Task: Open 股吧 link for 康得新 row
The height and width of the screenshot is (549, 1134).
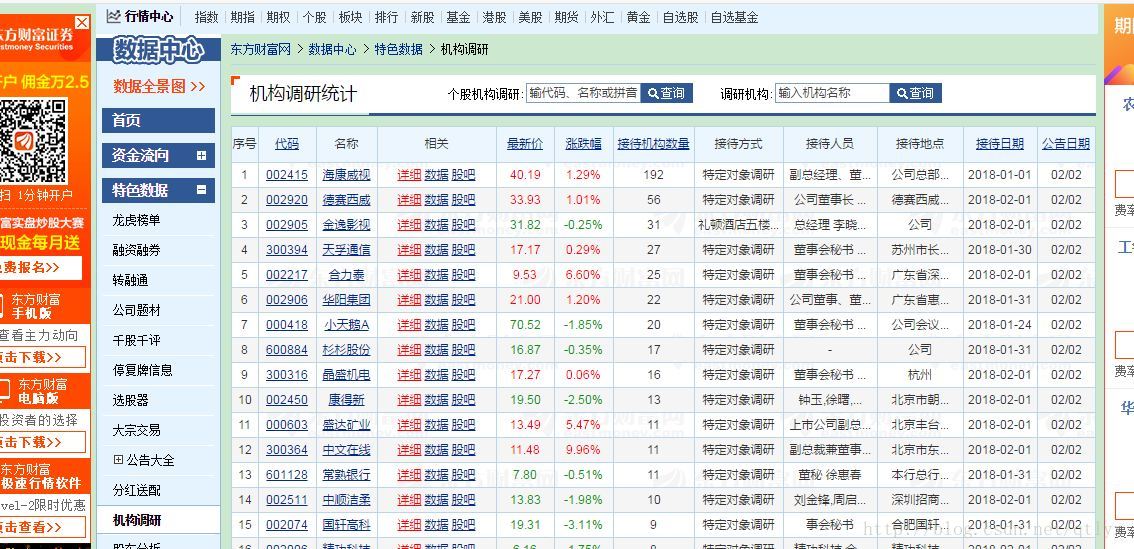Action: 464,400
